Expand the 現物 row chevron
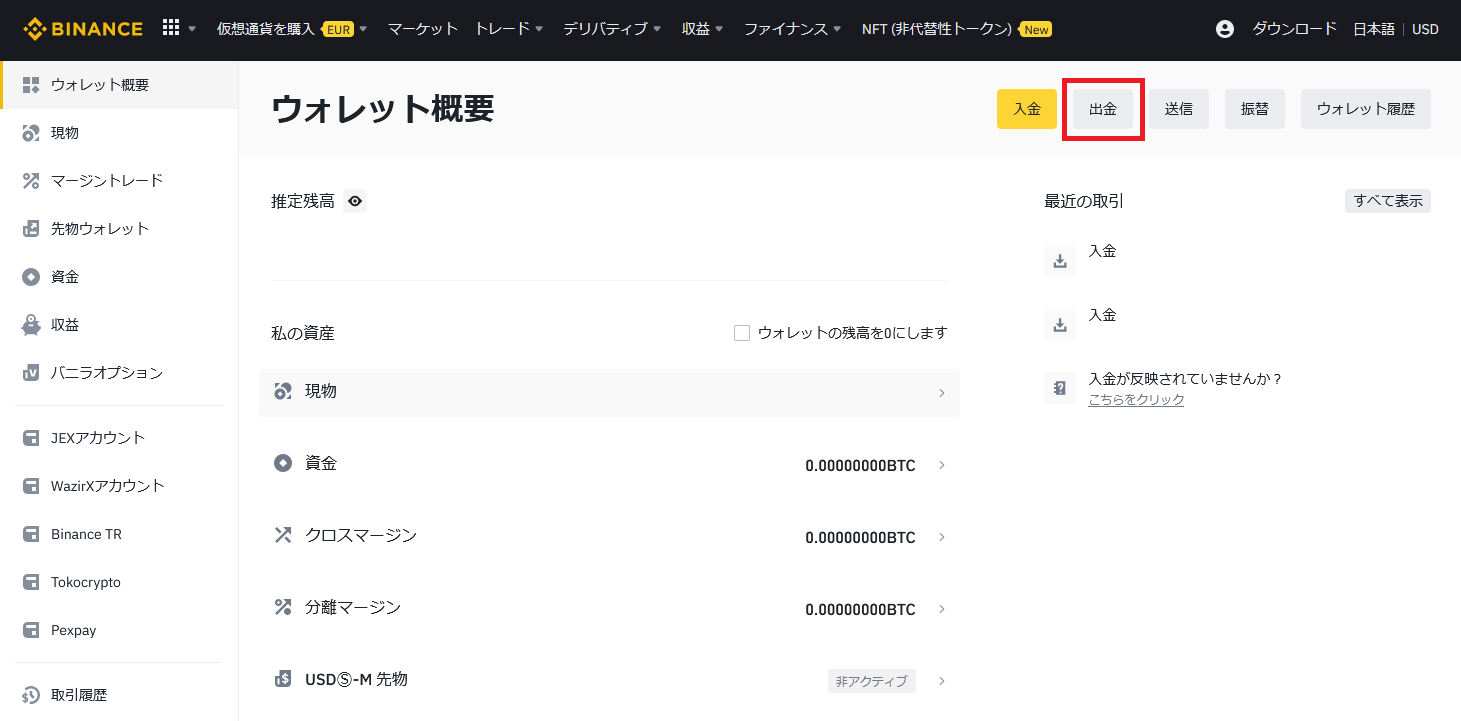 942,393
